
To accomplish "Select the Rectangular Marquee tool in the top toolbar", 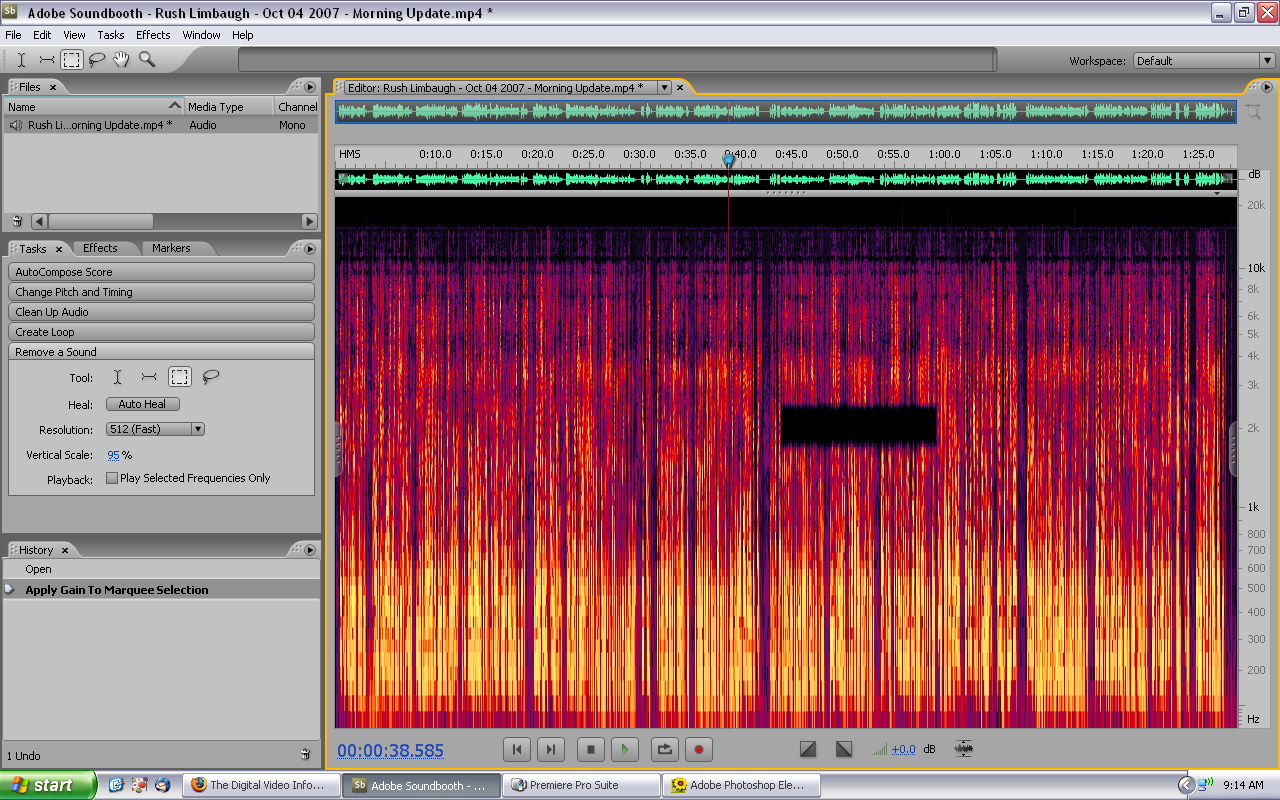I will click(x=72, y=60).
